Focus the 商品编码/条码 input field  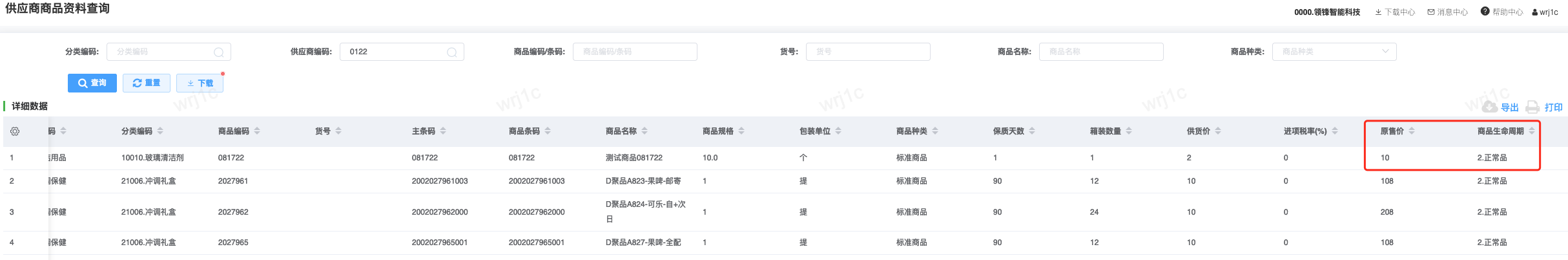tap(634, 52)
